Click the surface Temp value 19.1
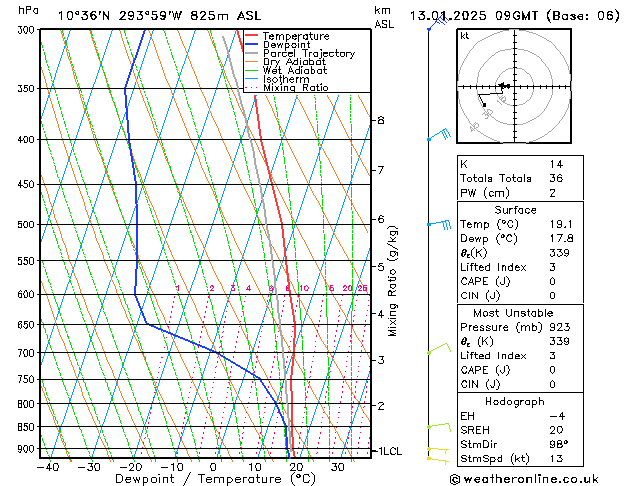Screen dimensions: 629x486 click(x=561, y=224)
